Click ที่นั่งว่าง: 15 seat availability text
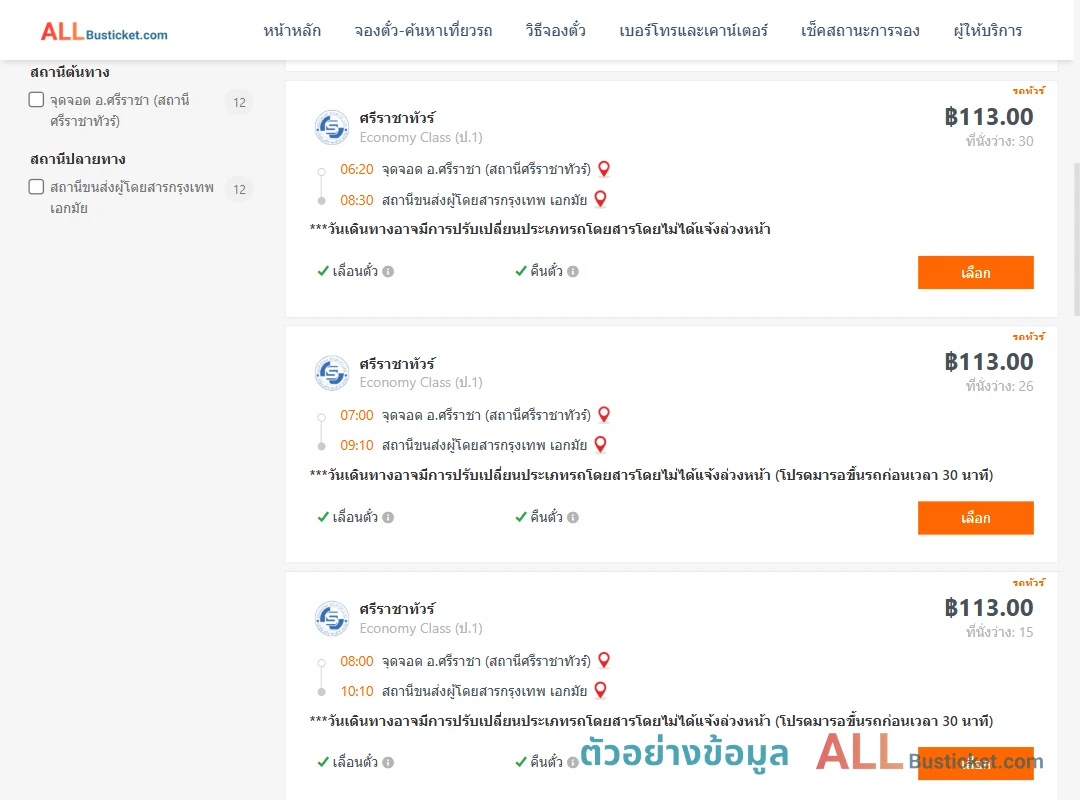The width and height of the screenshot is (1080, 800). pos(999,632)
